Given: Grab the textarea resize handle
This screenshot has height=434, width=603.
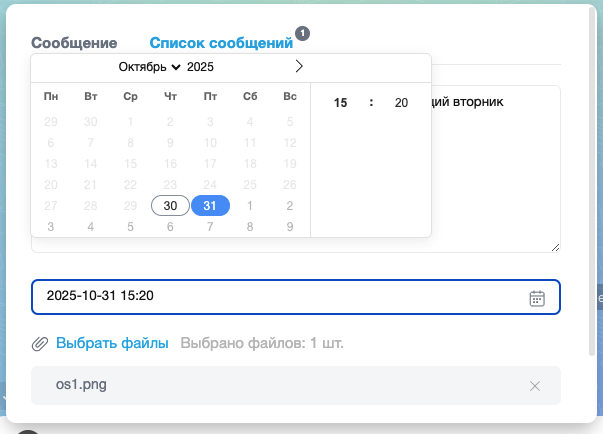Looking at the screenshot, I should pyautogui.click(x=555, y=247).
